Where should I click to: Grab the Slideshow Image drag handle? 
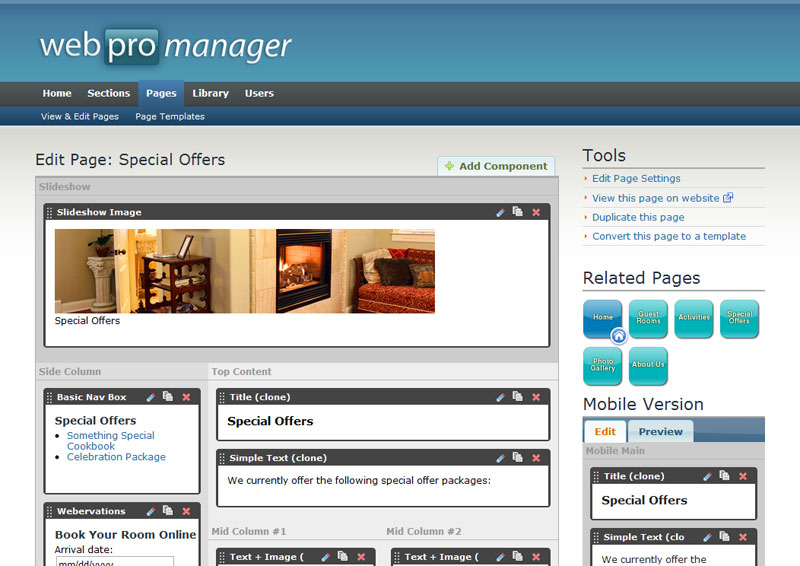pos(49,212)
